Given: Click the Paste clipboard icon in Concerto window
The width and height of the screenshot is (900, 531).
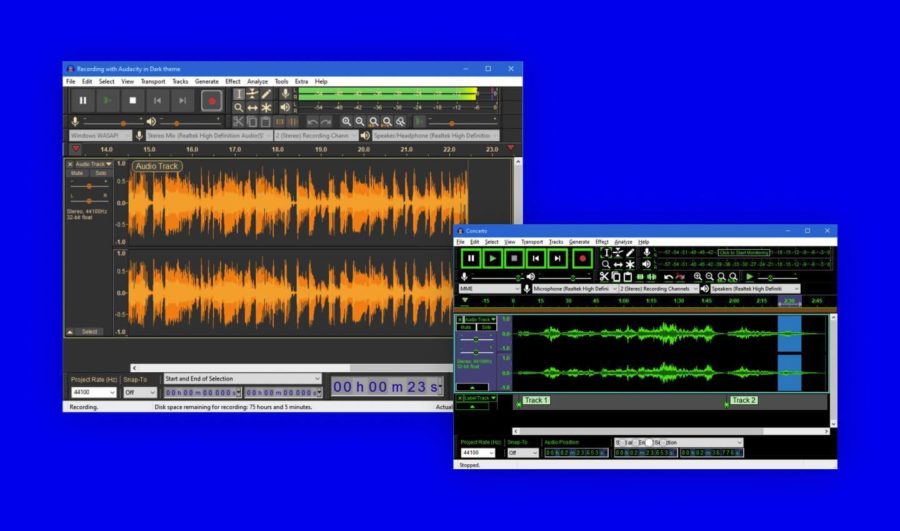Looking at the screenshot, I should coord(627,277).
